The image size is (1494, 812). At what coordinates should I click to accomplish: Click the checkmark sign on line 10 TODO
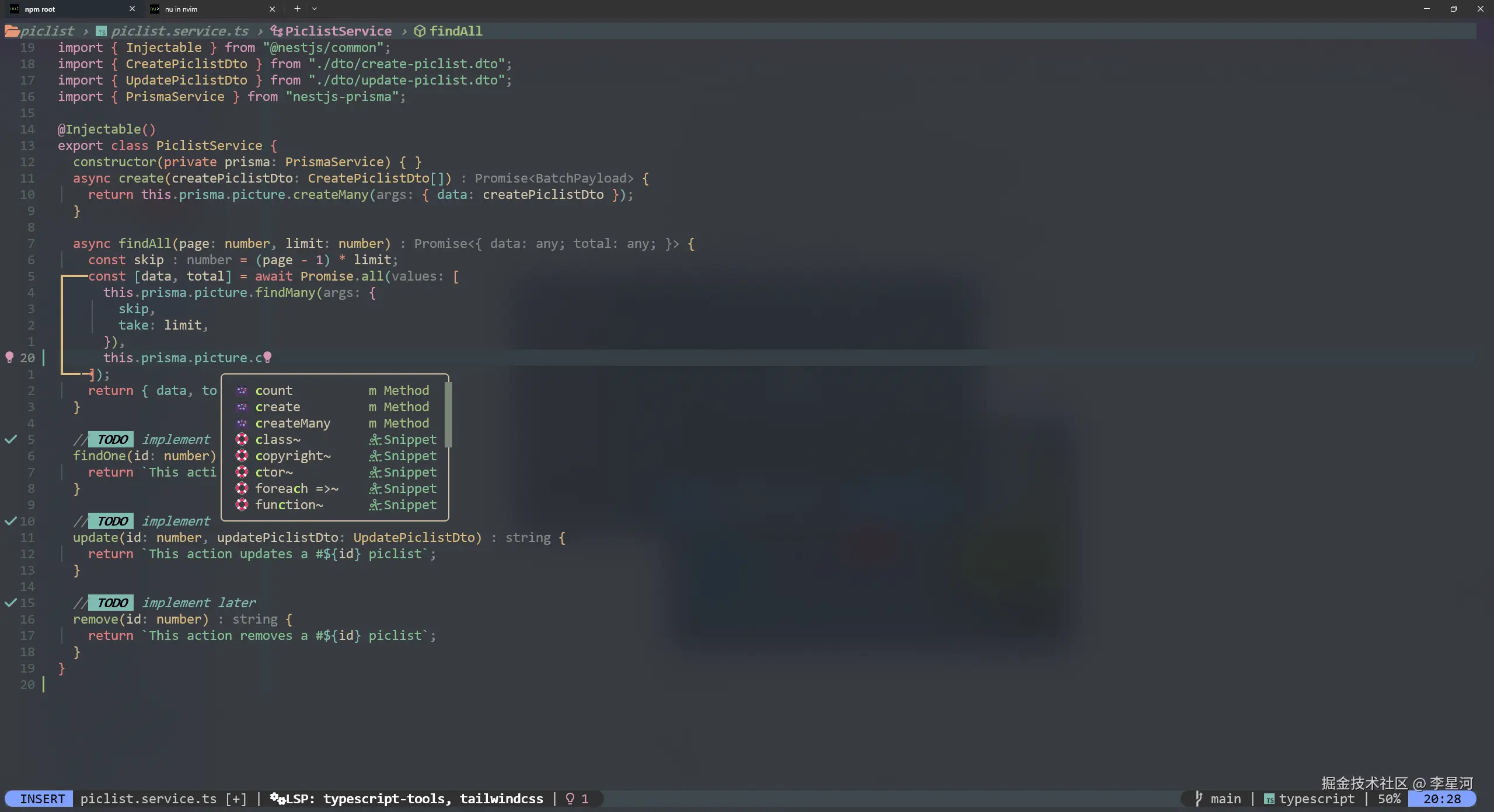coord(11,521)
